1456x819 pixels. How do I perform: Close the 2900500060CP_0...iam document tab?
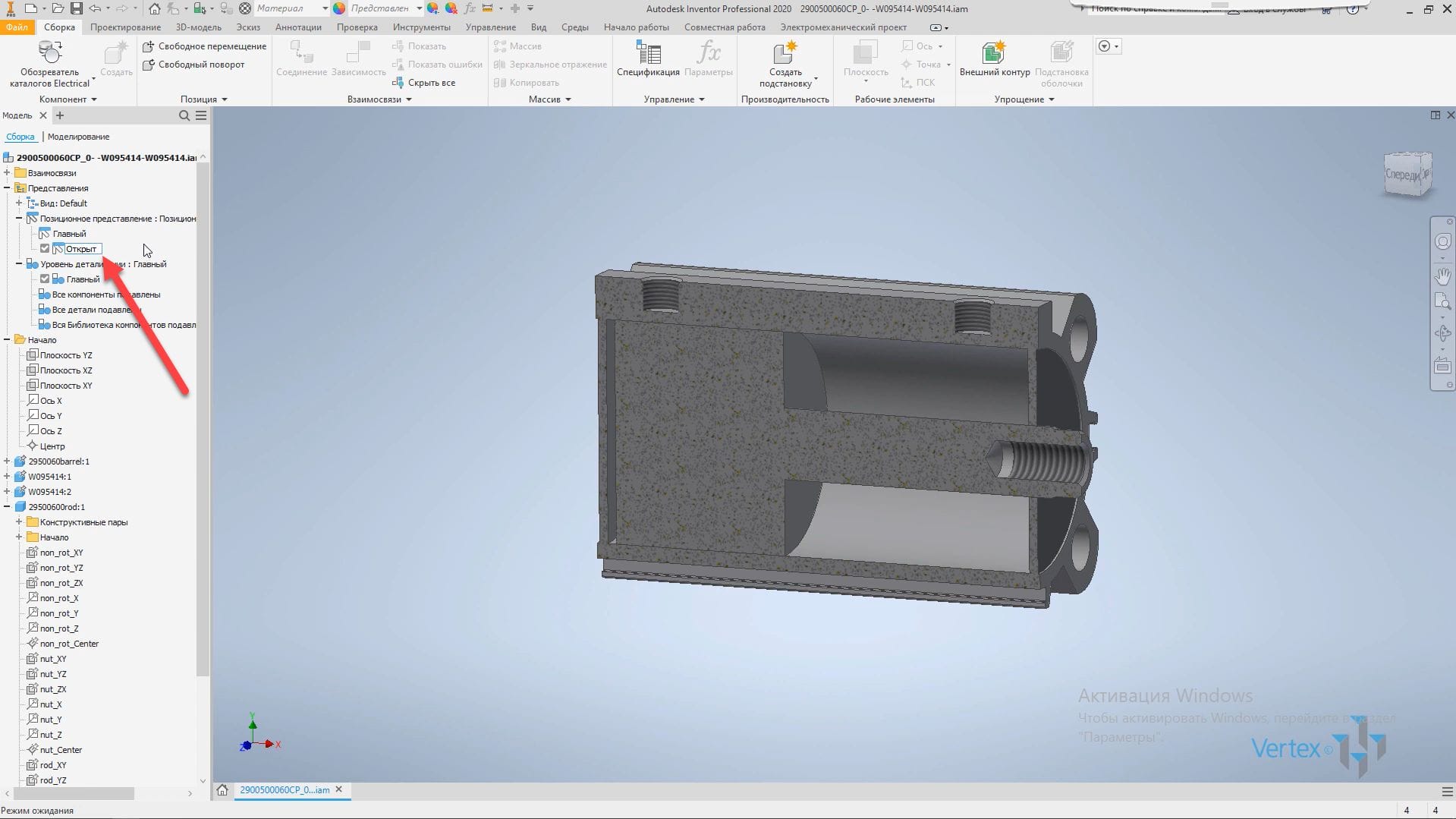339,789
